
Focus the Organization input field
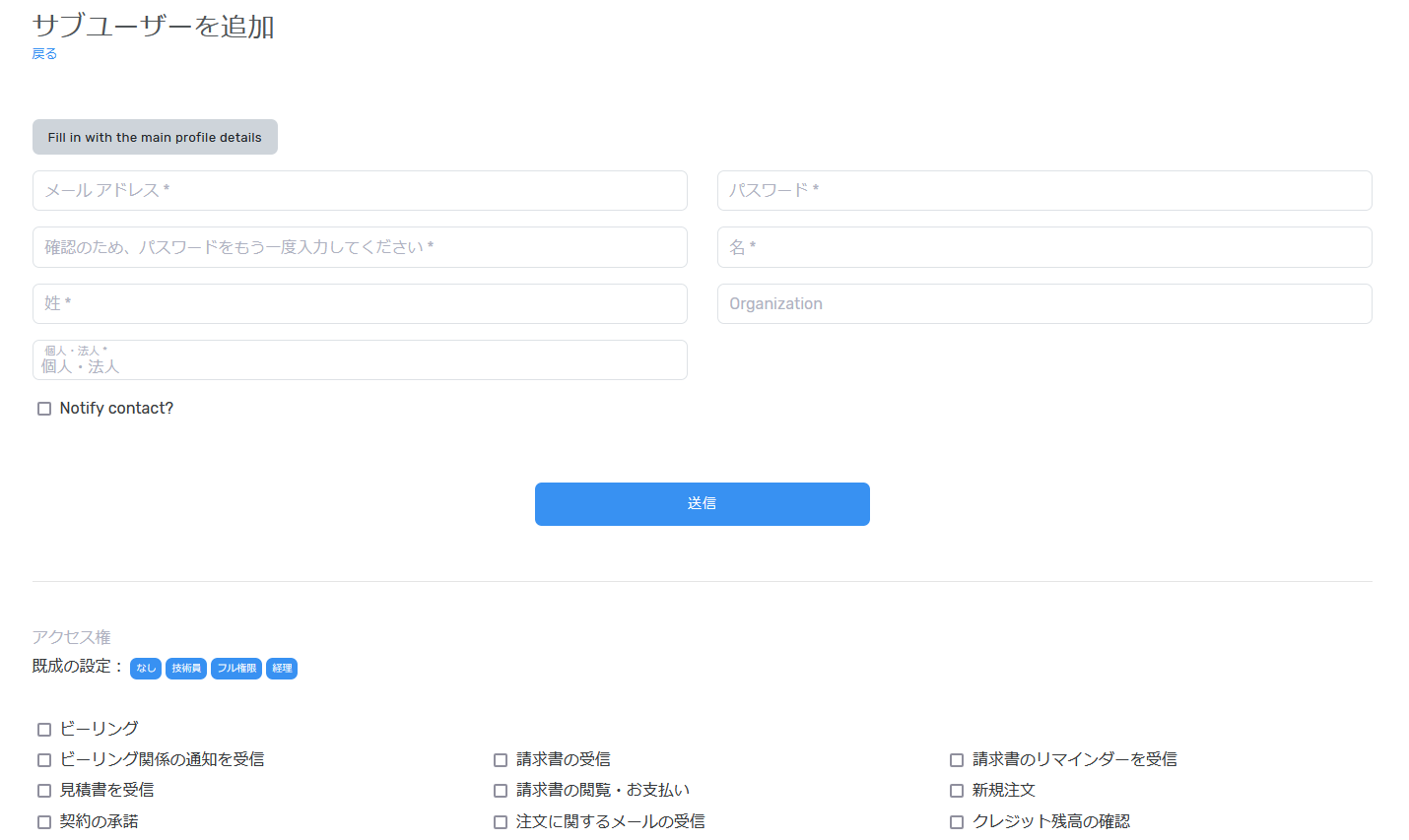tap(1043, 303)
